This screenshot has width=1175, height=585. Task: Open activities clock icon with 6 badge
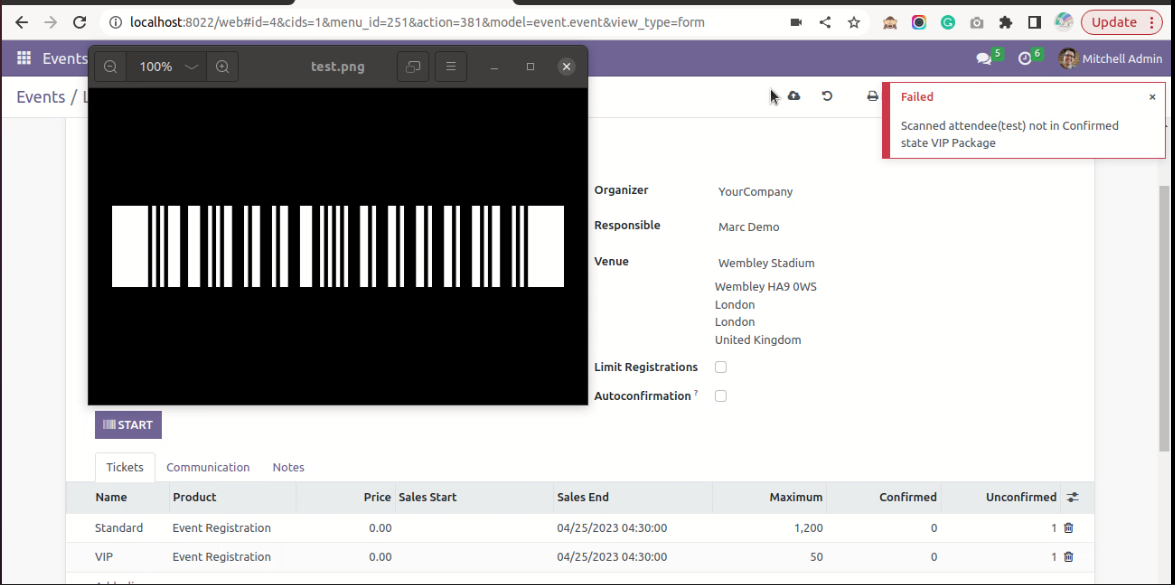tap(1025, 58)
